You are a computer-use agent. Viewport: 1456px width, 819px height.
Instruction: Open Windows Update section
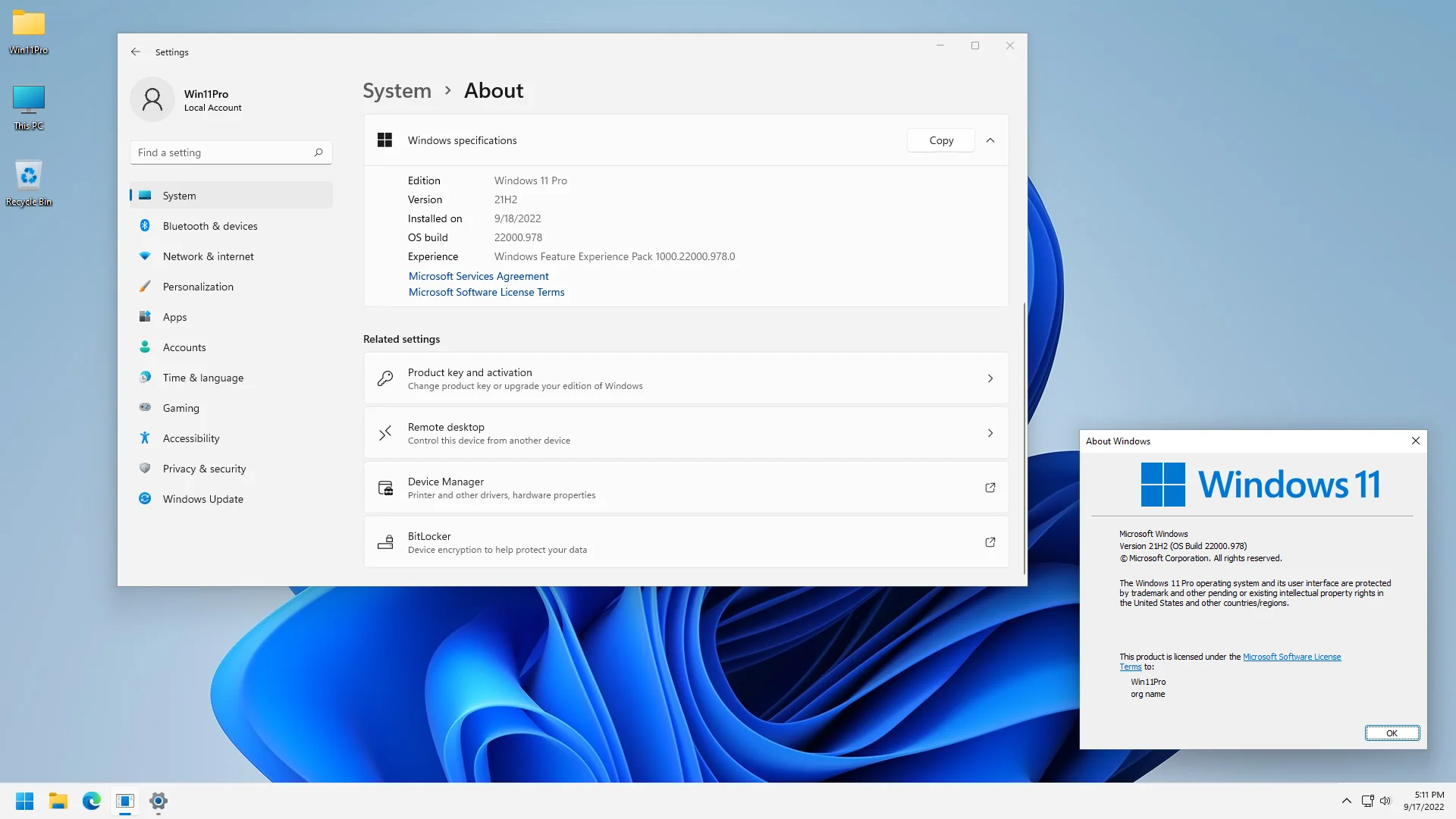(202, 499)
